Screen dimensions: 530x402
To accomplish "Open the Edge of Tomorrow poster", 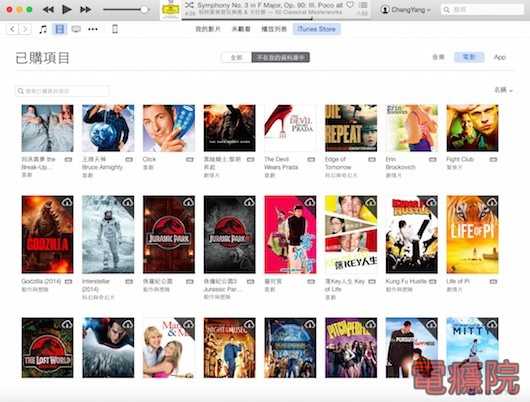I will point(351,128).
